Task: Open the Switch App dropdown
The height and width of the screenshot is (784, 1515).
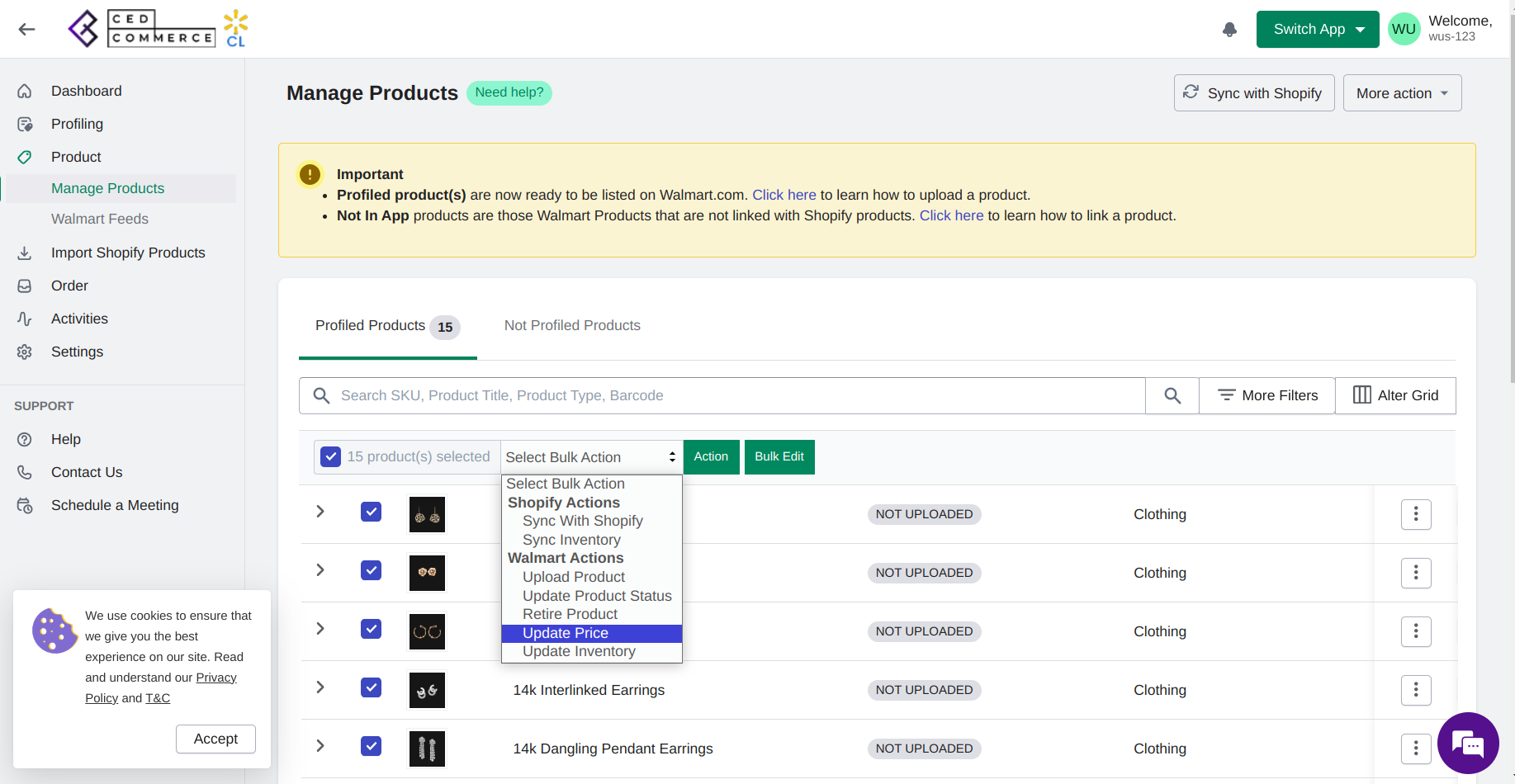Action: point(1318,30)
